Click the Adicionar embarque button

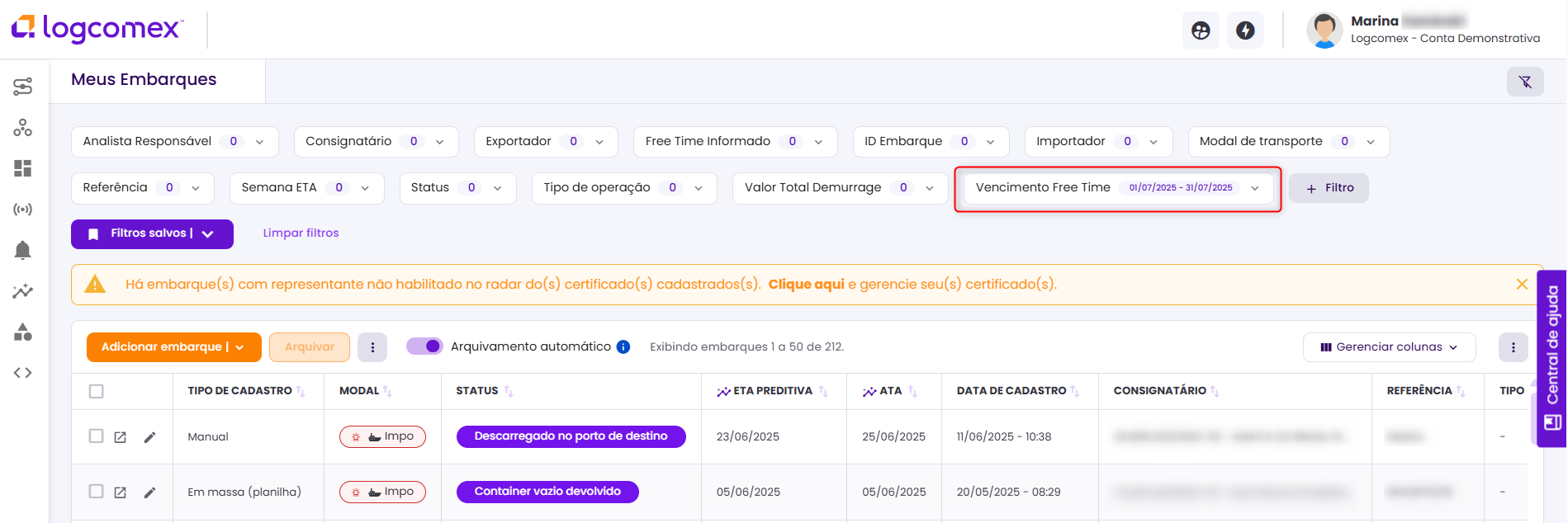(x=173, y=347)
